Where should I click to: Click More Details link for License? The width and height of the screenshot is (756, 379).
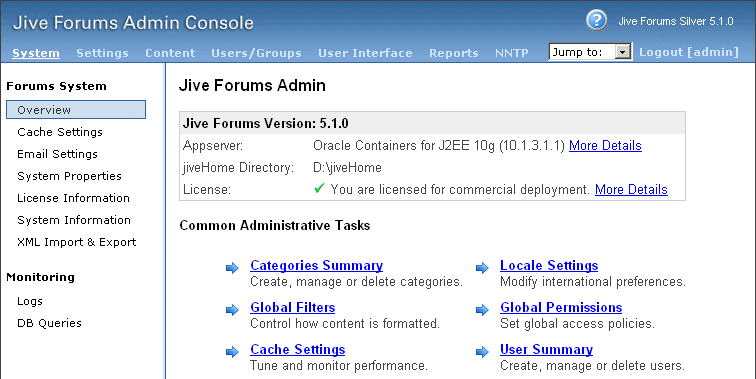(631, 190)
